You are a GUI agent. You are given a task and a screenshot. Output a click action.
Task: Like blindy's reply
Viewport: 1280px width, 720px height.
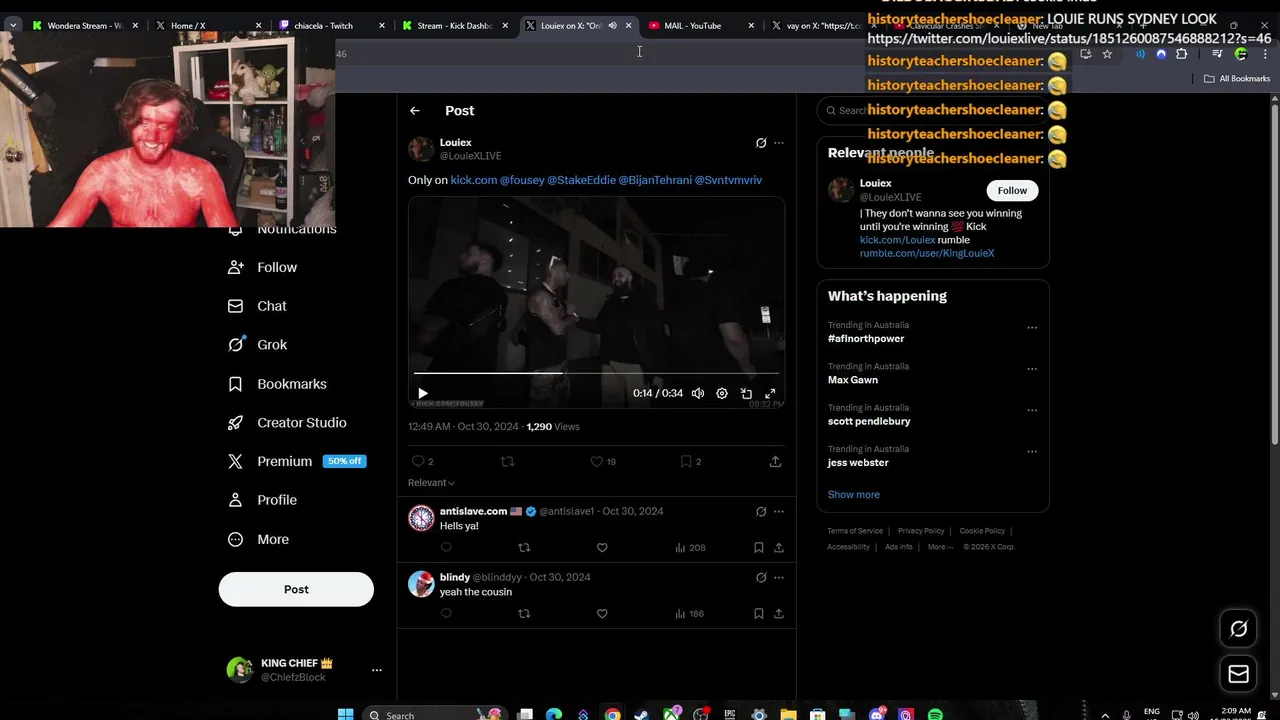(x=602, y=614)
